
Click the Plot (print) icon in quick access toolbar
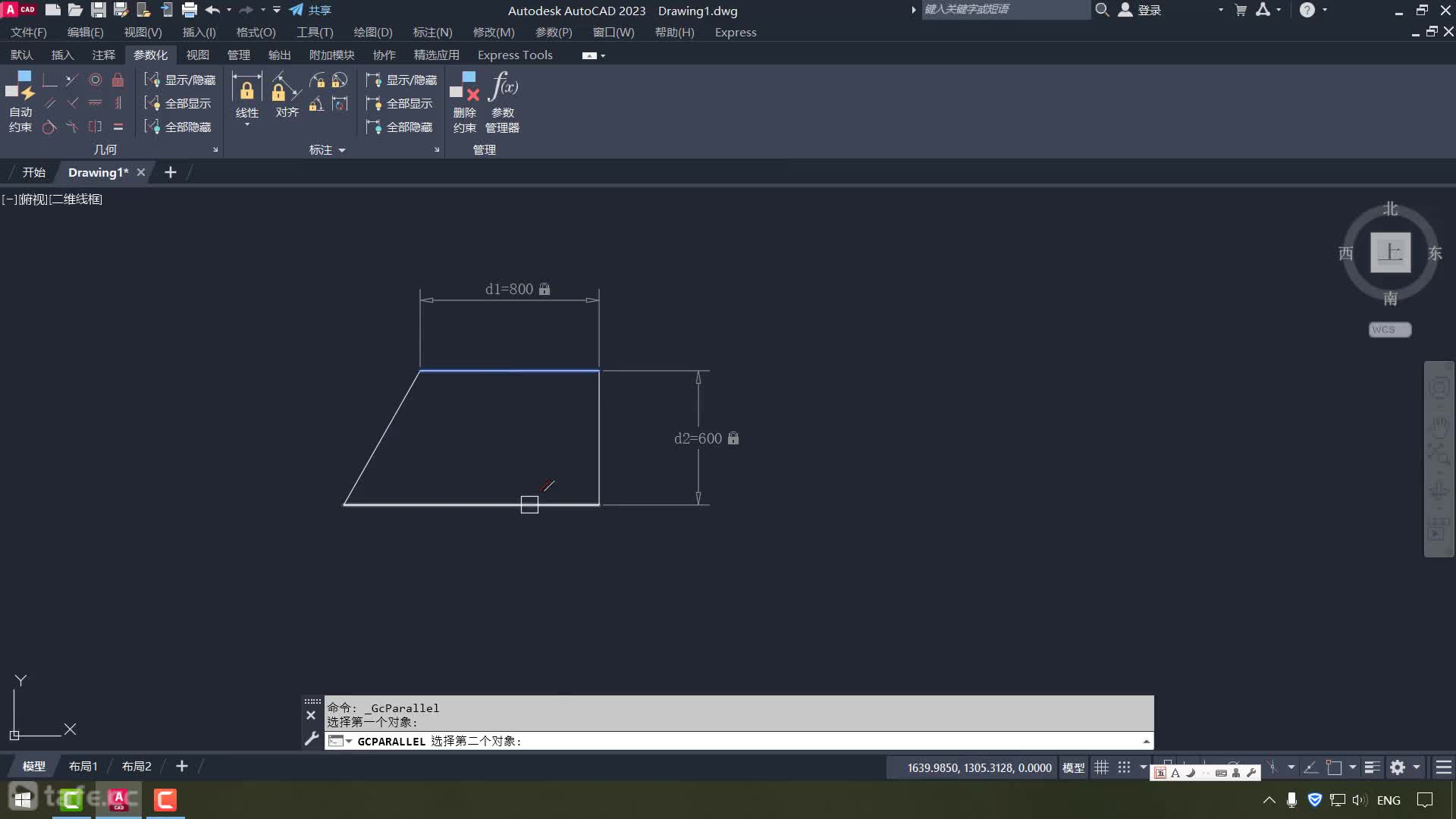(x=190, y=10)
